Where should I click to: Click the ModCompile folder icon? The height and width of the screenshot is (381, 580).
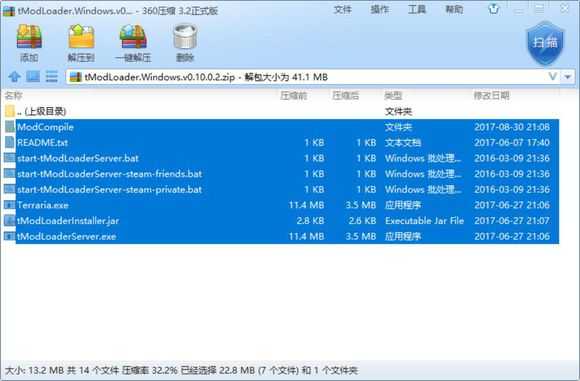10,127
